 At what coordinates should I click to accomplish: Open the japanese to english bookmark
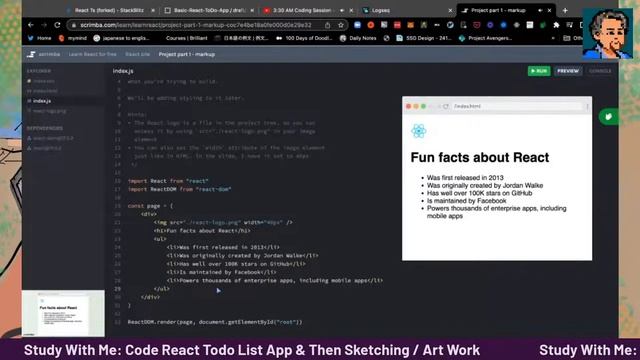[121, 38]
